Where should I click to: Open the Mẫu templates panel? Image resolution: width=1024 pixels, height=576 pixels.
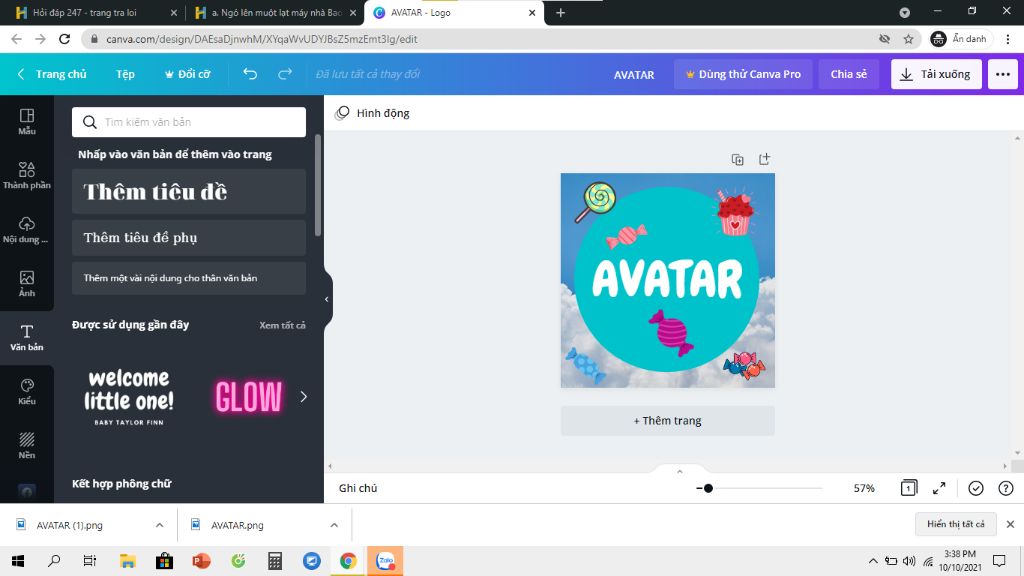click(27, 121)
